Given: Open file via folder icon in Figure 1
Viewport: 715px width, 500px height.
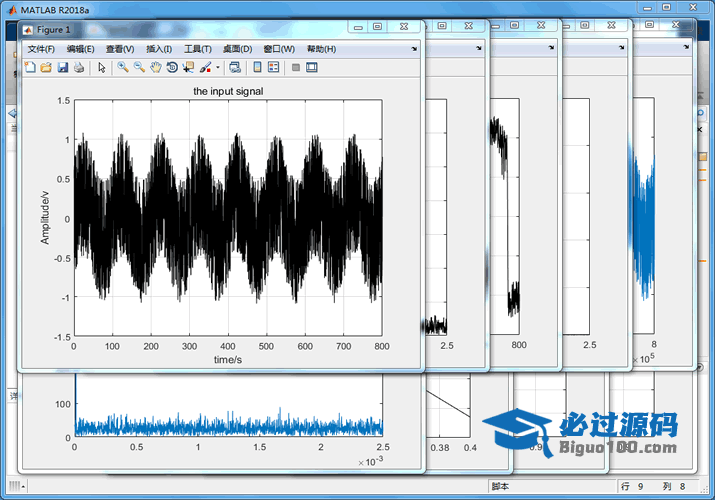Looking at the screenshot, I should (46, 67).
